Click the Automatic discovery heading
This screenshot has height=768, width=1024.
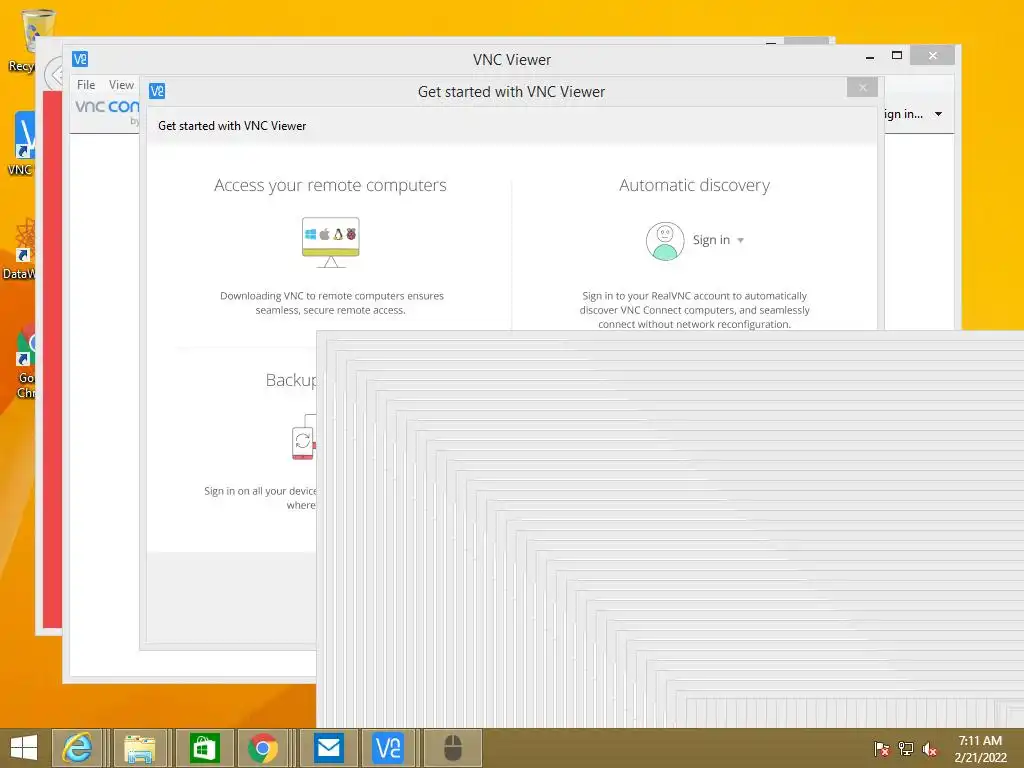[x=694, y=185]
